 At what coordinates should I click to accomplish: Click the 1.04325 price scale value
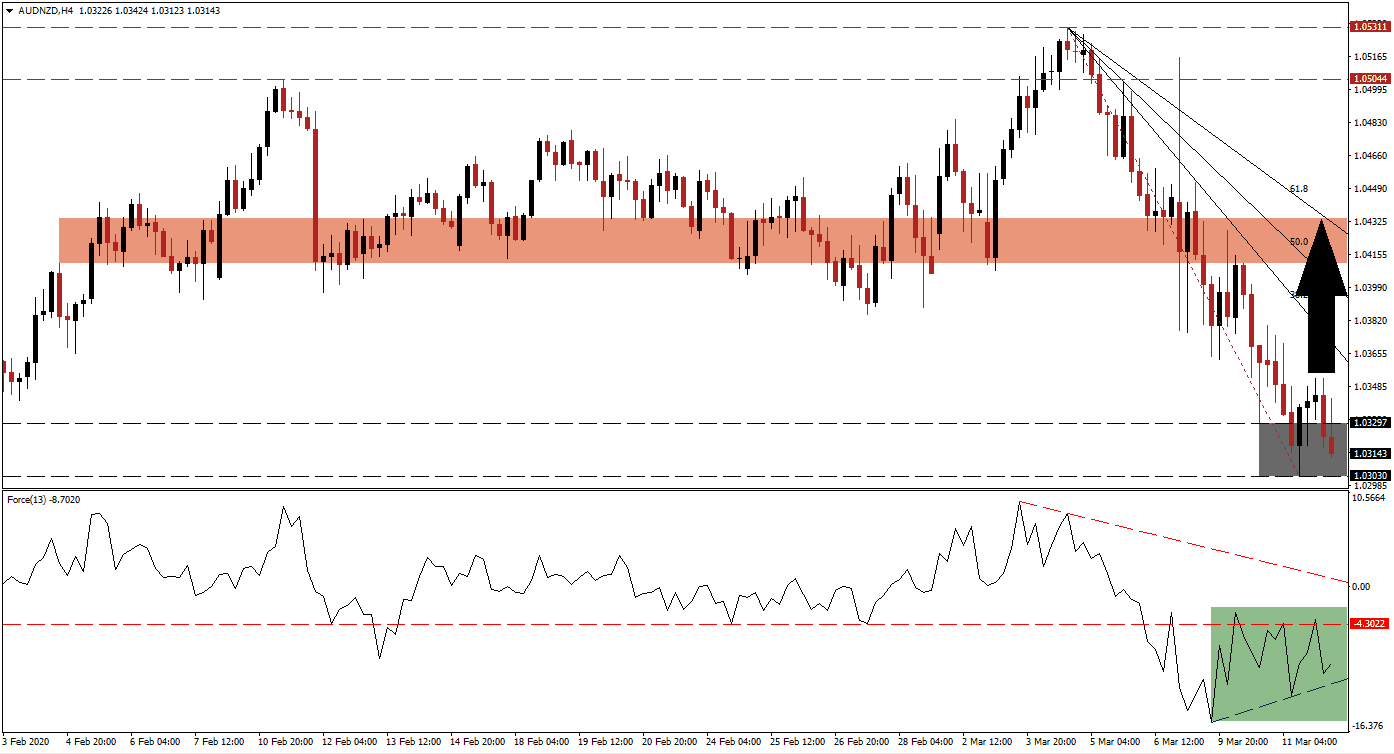pyautogui.click(x=1368, y=221)
